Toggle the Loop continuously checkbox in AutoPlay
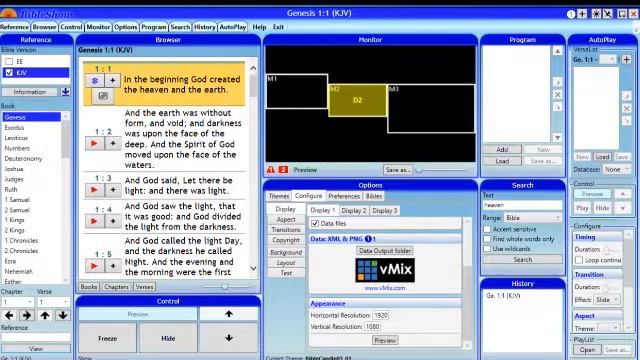The height and width of the screenshot is (360, 640). click(579, 260)
